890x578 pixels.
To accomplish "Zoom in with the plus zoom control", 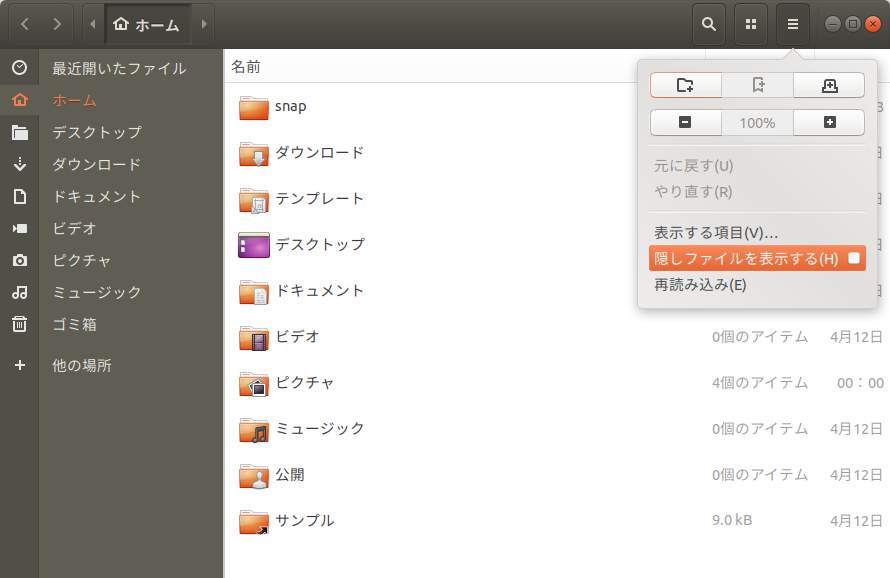I will click(829, 121).
